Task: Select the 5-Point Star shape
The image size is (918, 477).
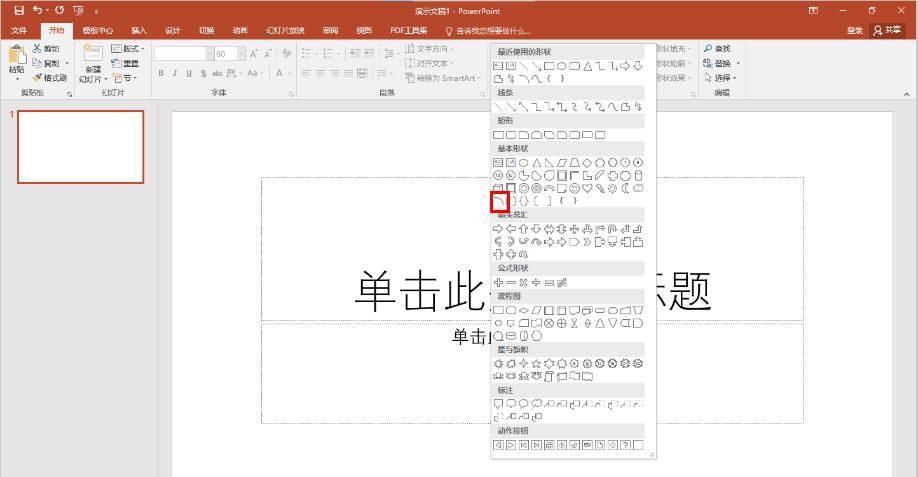Action: coord(536,363)
